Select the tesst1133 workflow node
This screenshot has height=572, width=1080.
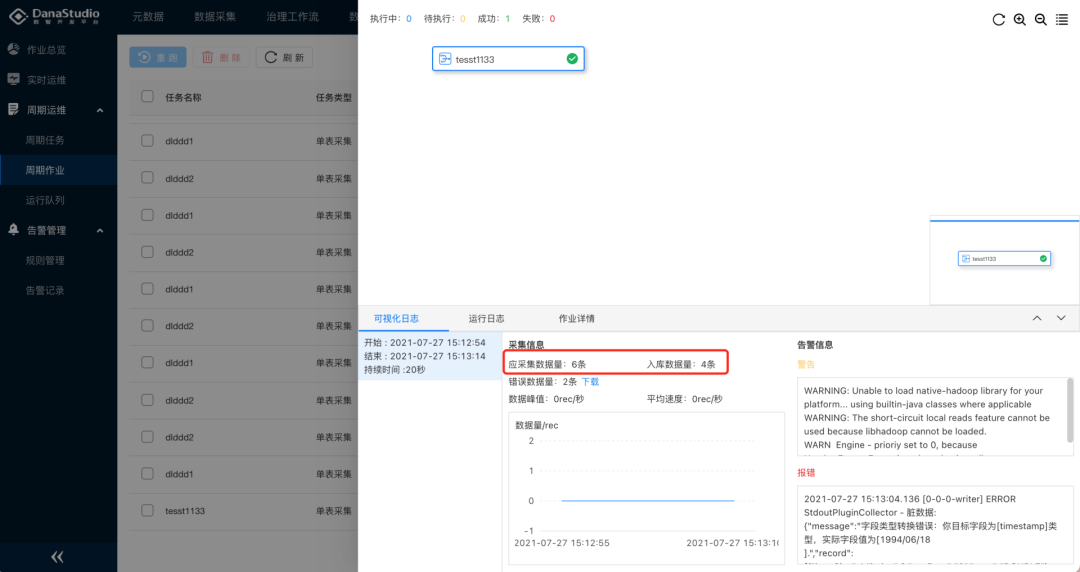click(x=508, y=59)
